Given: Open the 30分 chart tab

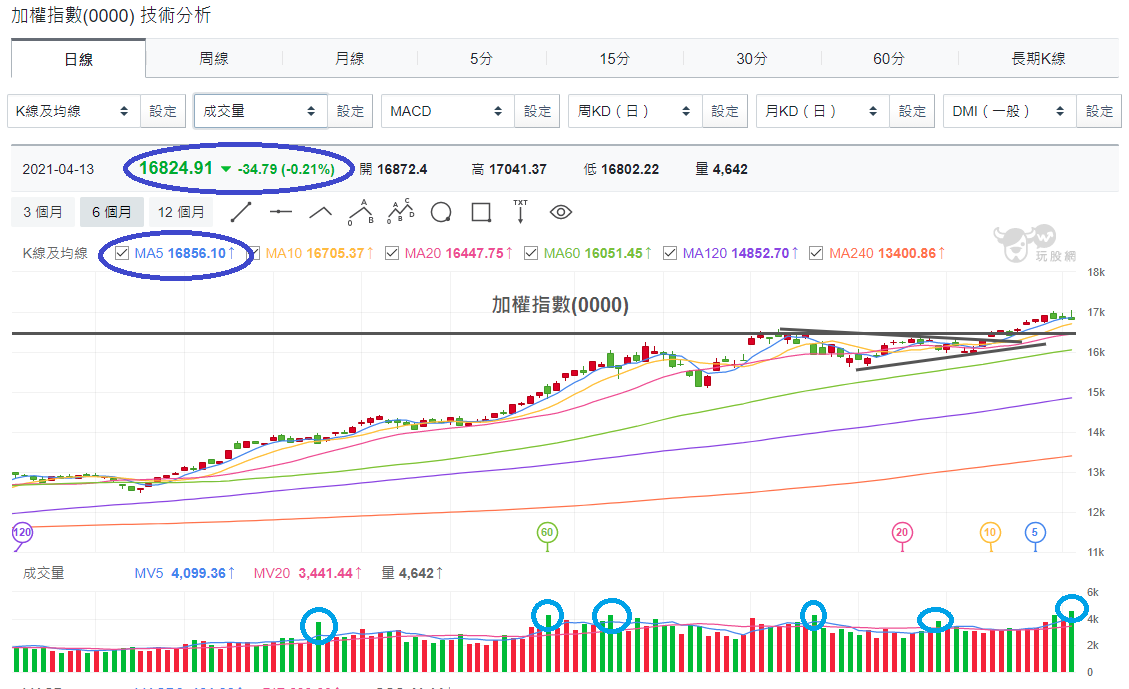Looking at the screenshot, I should (752, 58).
